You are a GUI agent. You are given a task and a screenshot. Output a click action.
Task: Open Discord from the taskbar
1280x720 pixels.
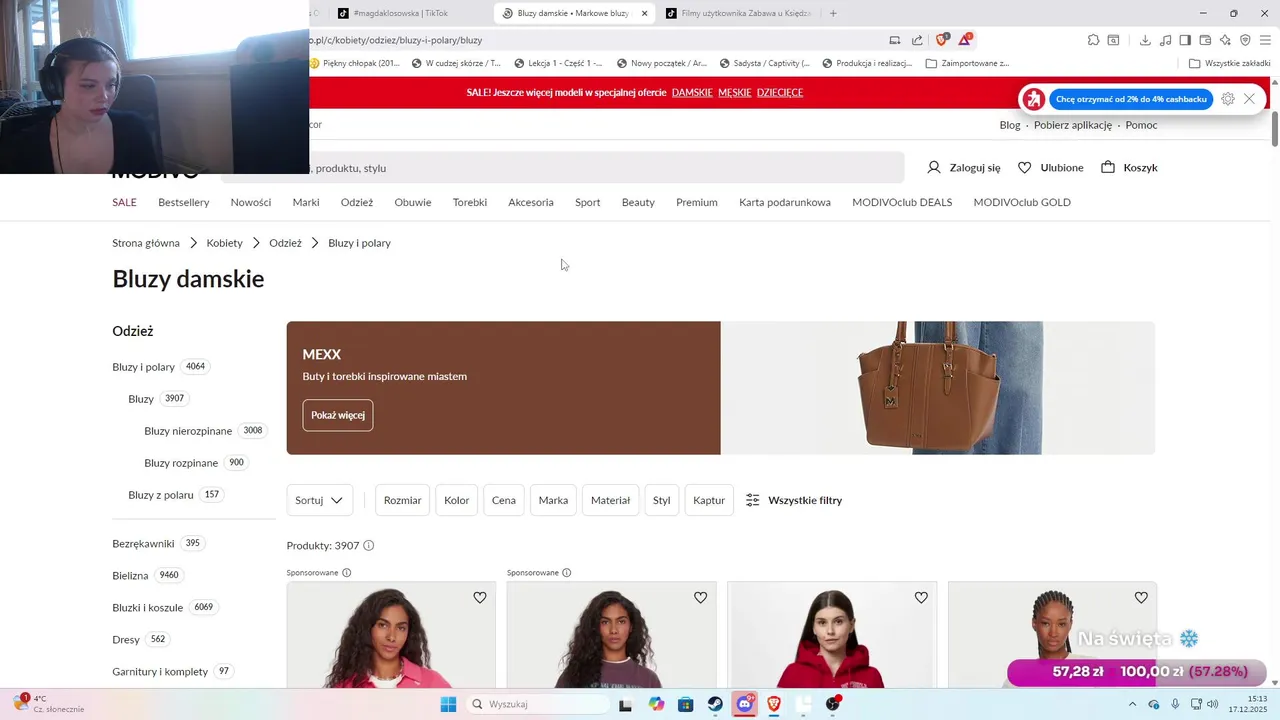point(745,704)
